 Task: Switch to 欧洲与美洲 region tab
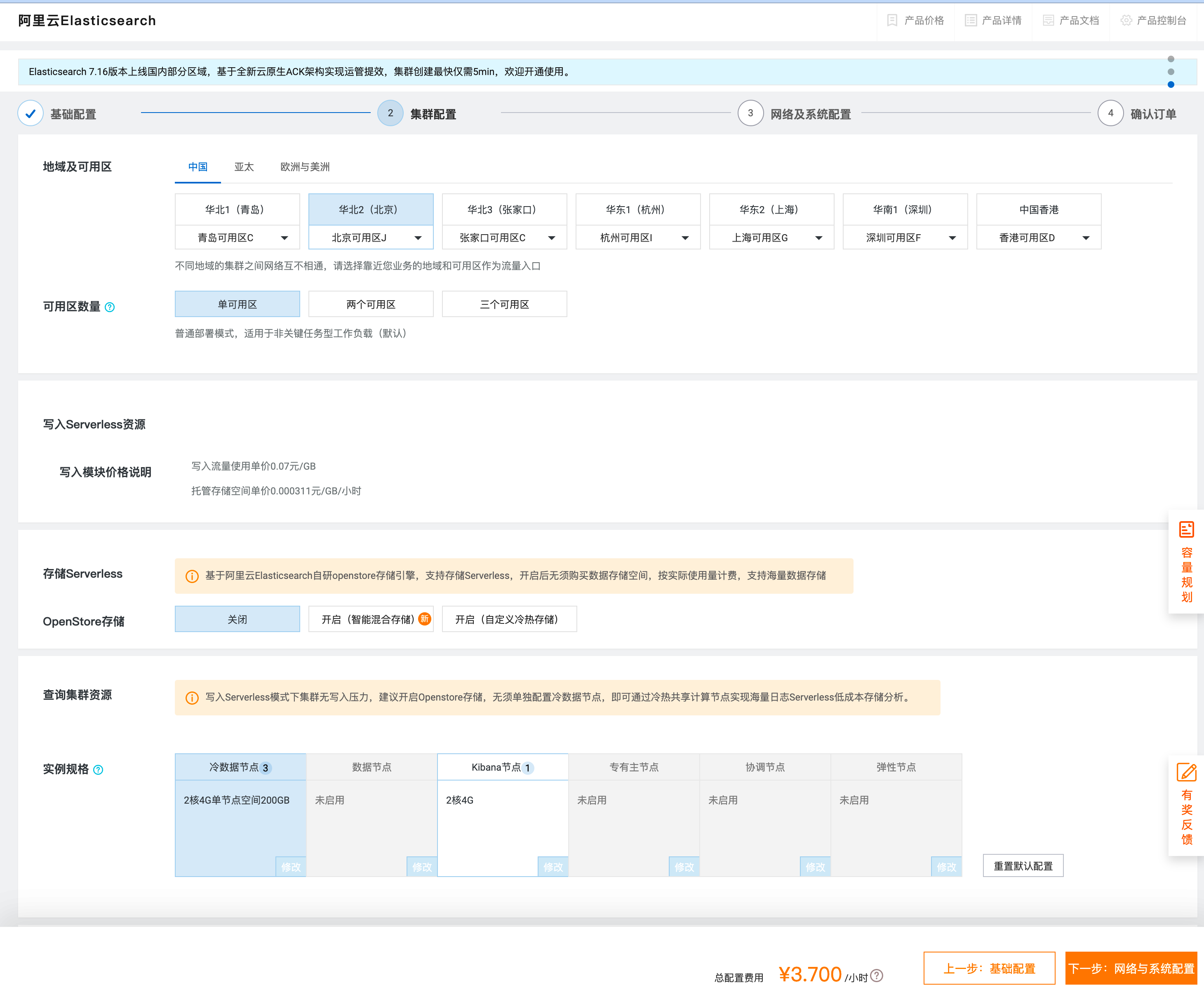click(304, 167)
